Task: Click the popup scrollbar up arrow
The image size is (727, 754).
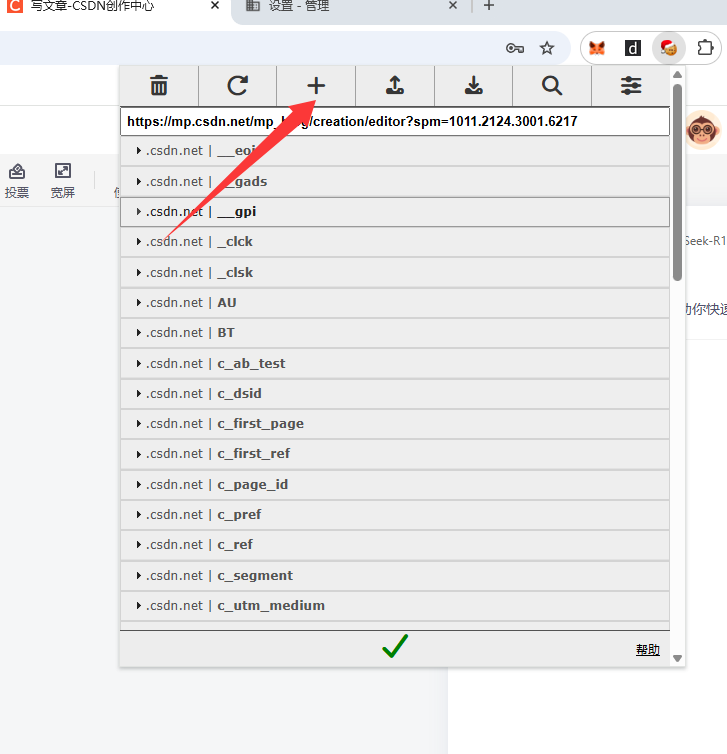Action: 677,75
